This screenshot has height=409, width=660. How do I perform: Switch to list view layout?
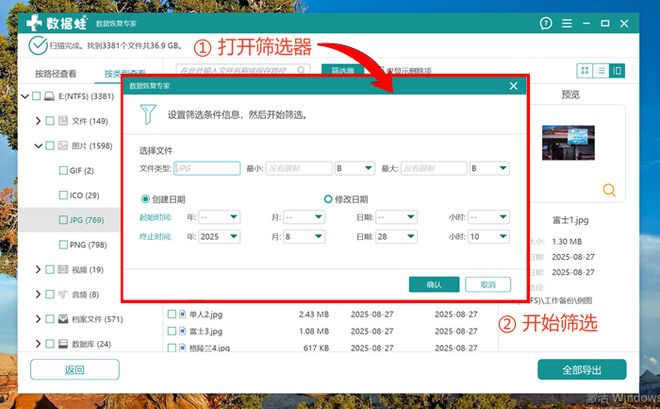point(600,70)
